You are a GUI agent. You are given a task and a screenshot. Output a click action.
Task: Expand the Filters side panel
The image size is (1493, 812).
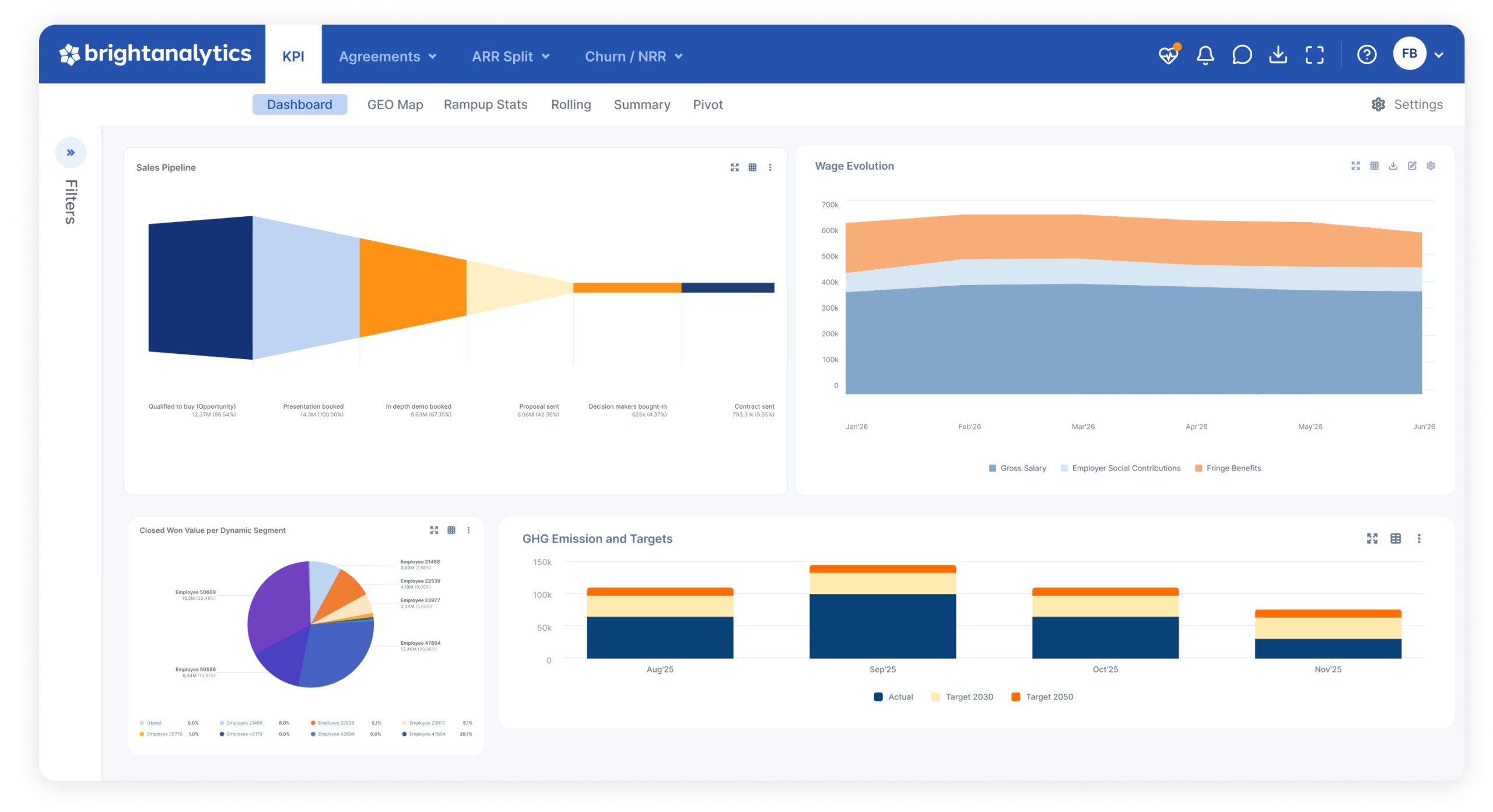(71, 153)
